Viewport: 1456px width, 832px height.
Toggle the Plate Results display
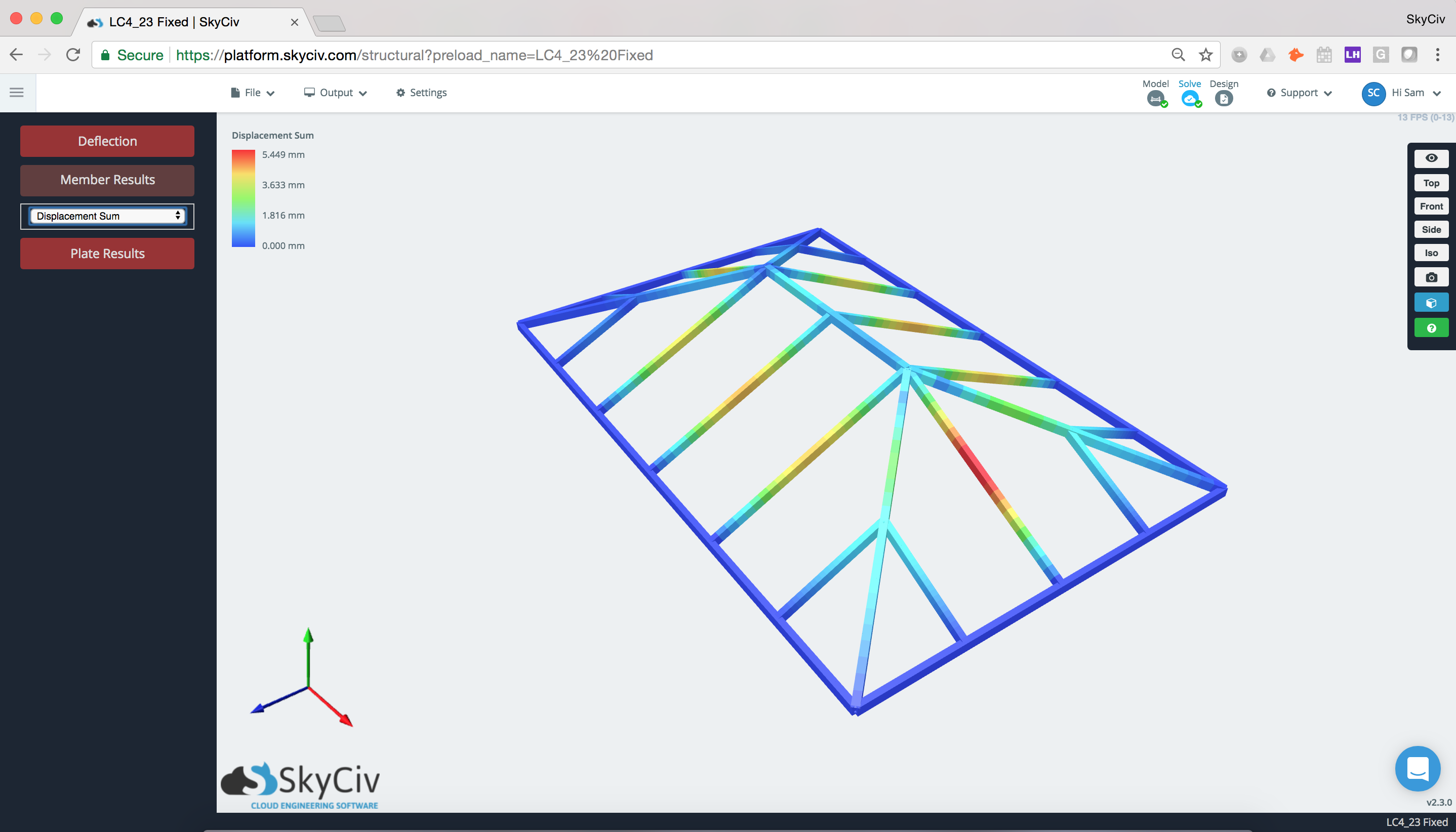pyautogui.click(x=107, y=254)
